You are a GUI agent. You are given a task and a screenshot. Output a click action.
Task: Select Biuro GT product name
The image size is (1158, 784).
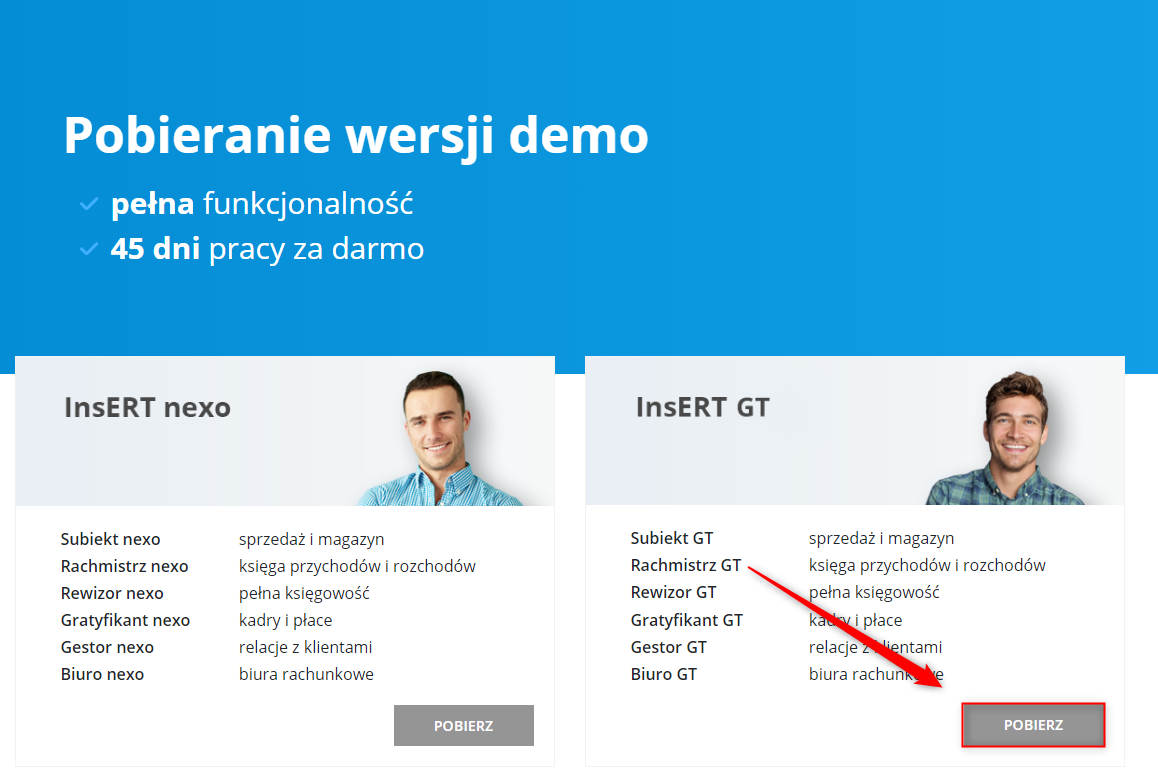664,674
